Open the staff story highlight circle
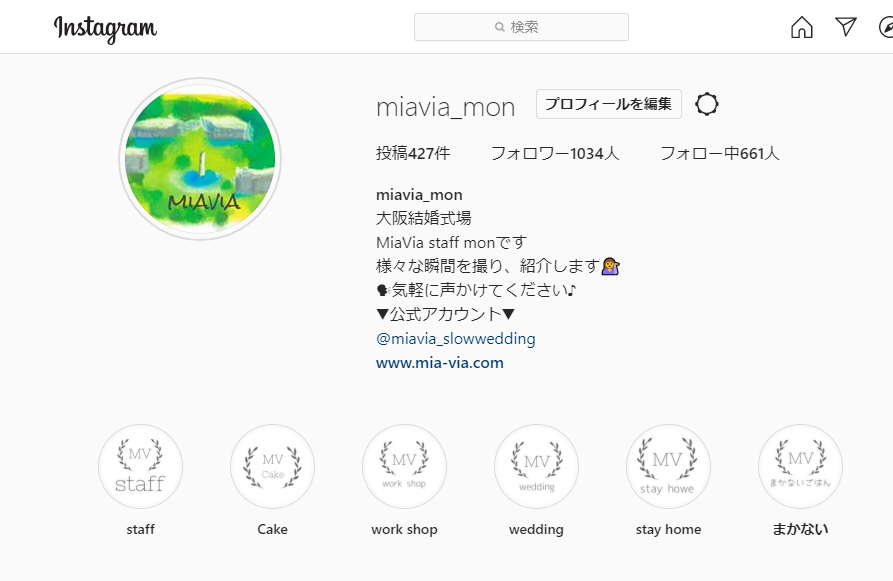The height and width of the screenshot is (581, 893). pyautogui.click(x=140, y=467)
